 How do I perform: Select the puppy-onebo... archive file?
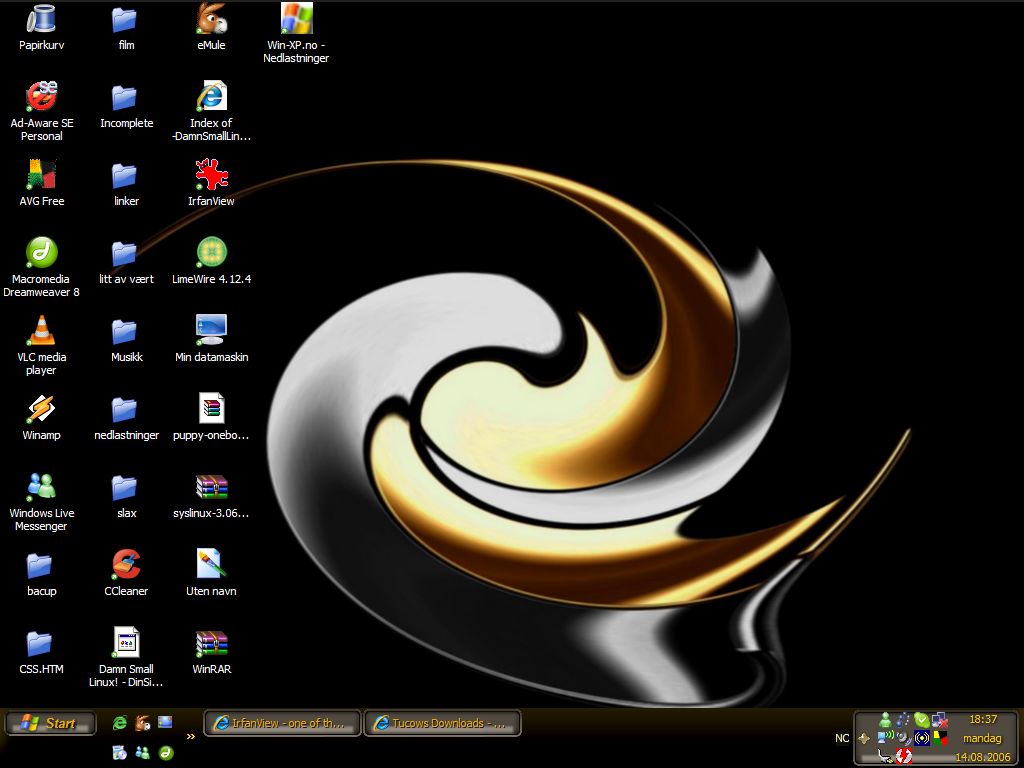point(211,417)
